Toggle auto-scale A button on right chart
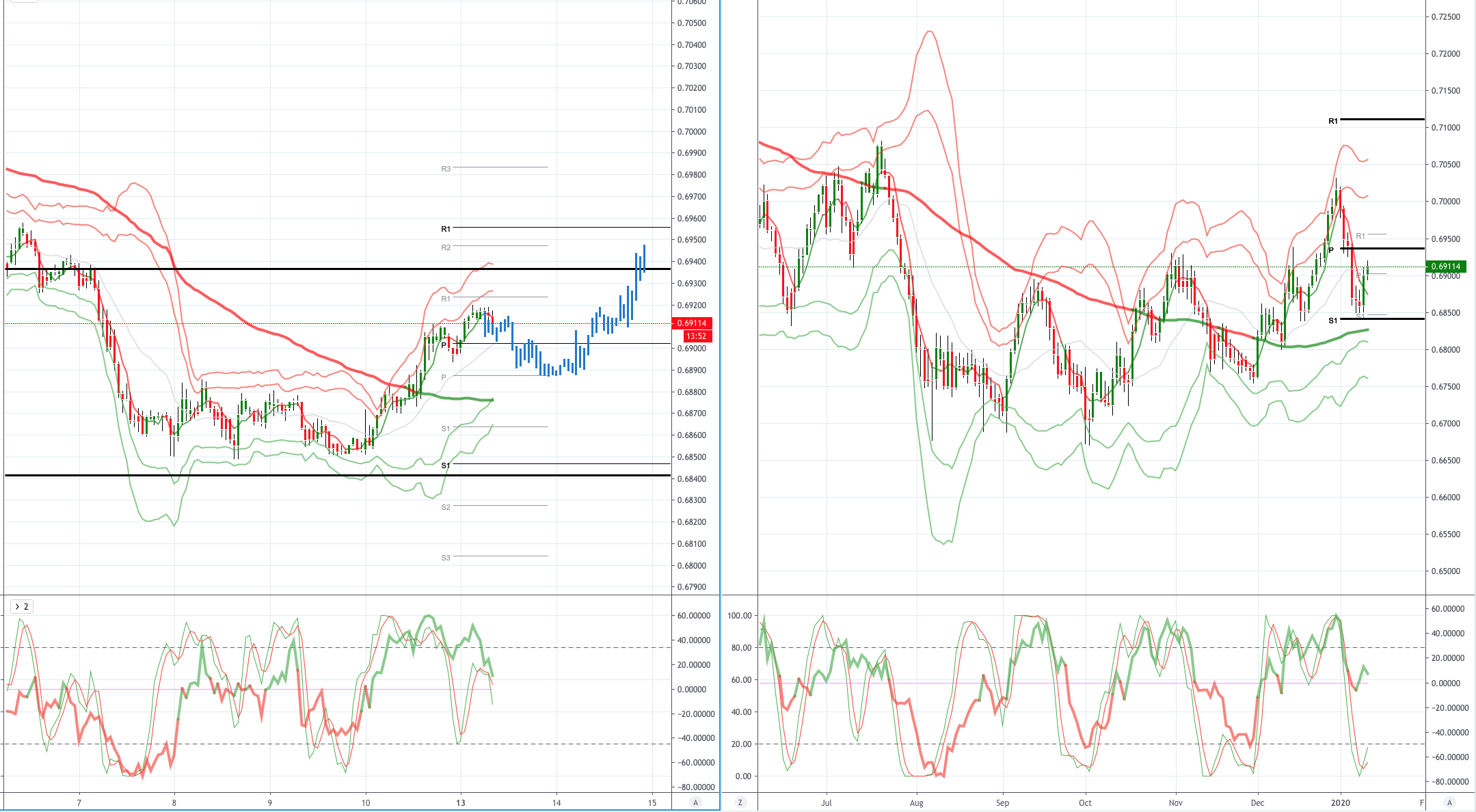The image size is (1476, 812). tap(1449, 802)
